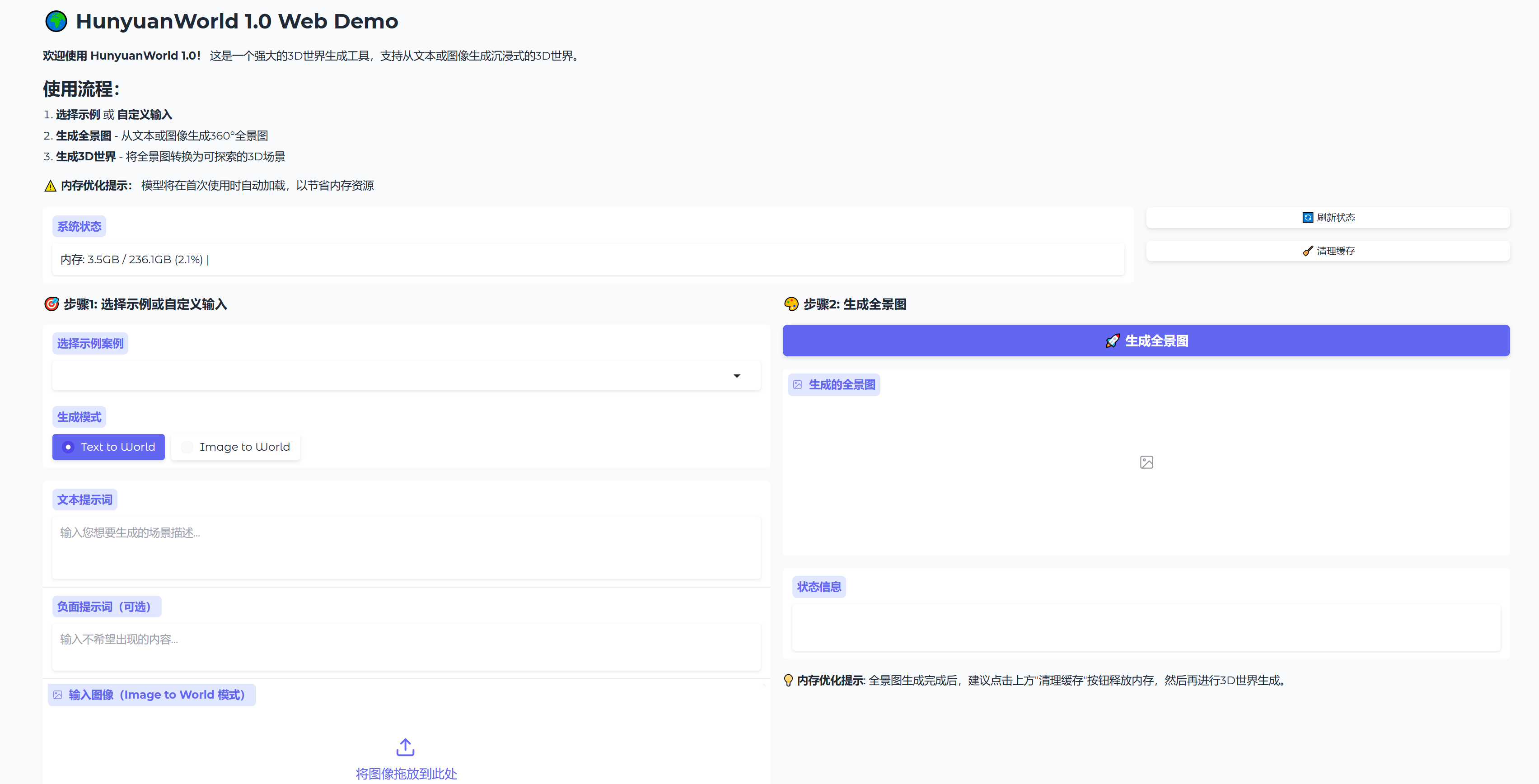Screen dimensions: 1539x784
Task: Click the 状态信息 label
Action: (819, 587)
